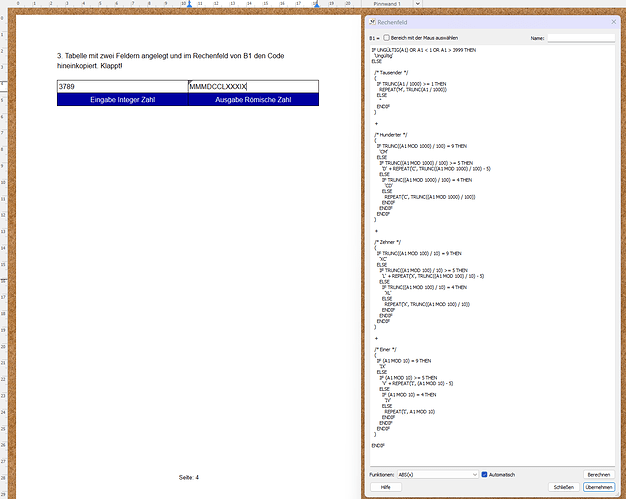Click the table cell containing 3789
The height and width of the screenshot is (499, 626).
122,87
